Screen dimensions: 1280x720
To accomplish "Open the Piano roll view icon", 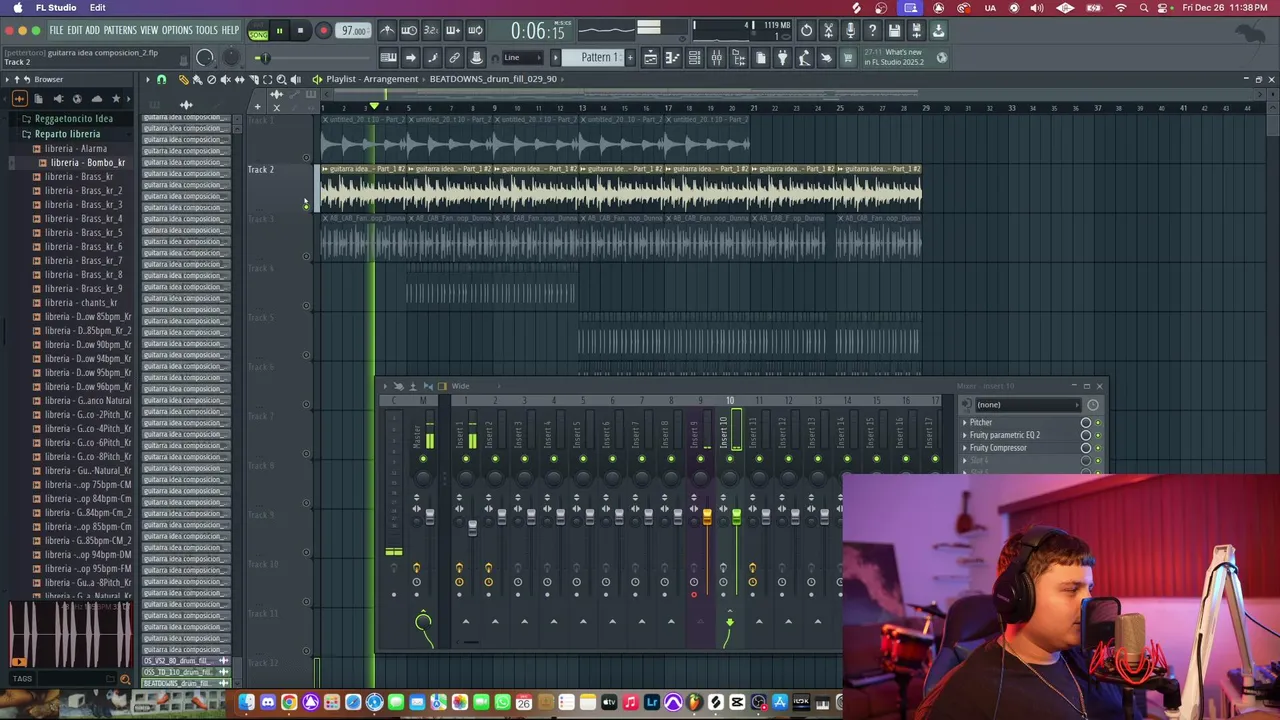I will (x=672, y=58).
